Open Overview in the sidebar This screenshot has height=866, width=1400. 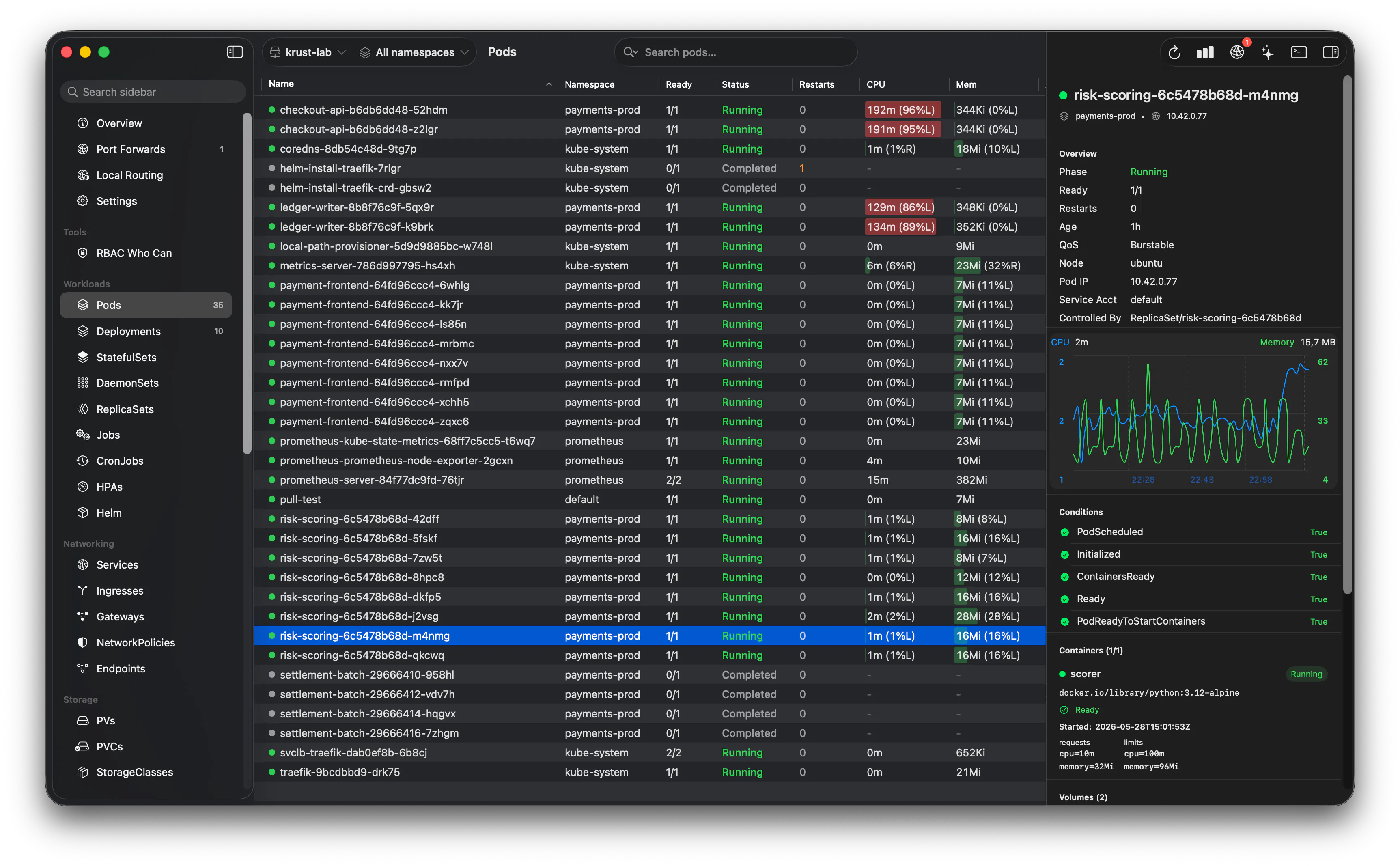pos(146,123)
